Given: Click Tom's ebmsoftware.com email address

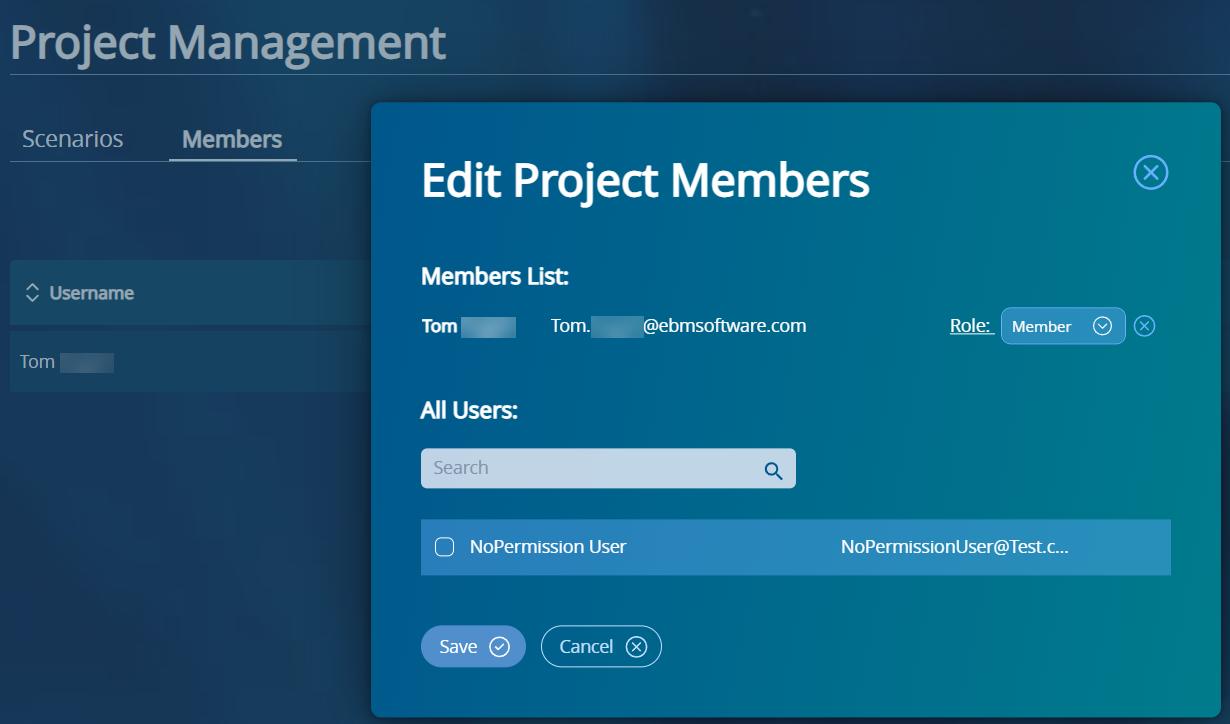Looking at the screenshot, I should (x=679, y=326).
